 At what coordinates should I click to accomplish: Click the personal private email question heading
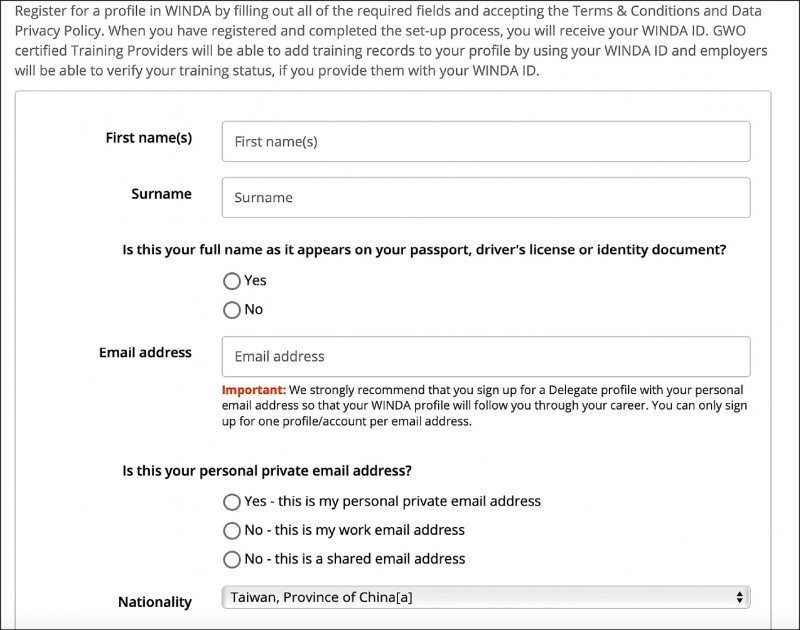pos(267,471)
